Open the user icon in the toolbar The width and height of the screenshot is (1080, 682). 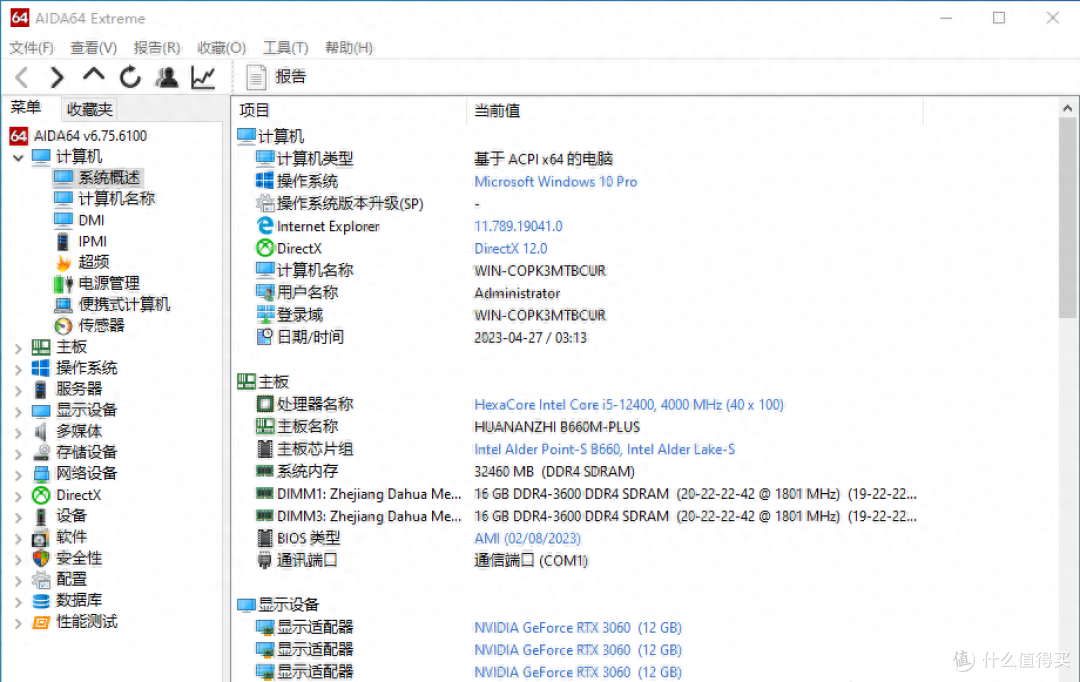[167, 77]
